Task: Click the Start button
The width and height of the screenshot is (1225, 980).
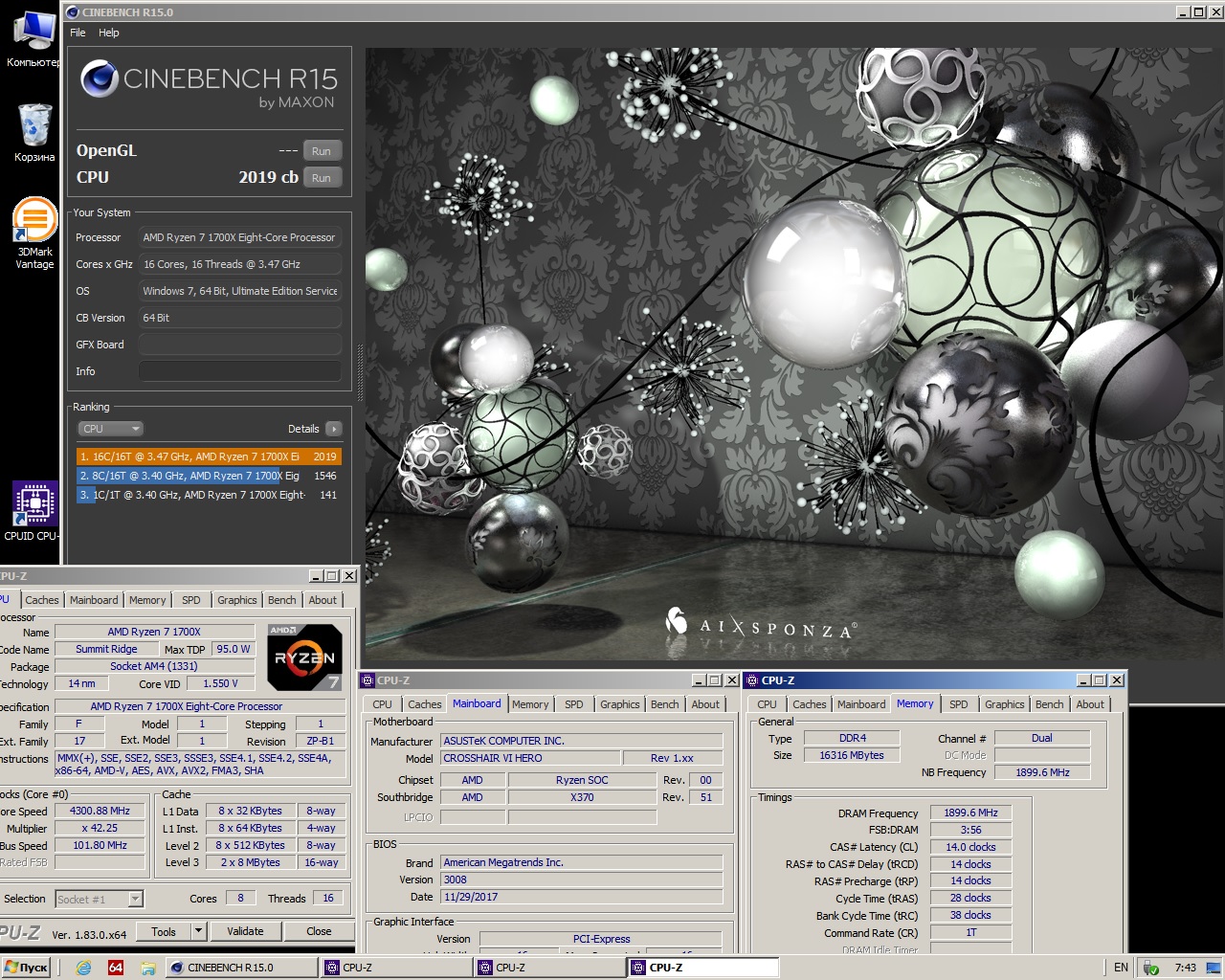Action: click(26, 968)
